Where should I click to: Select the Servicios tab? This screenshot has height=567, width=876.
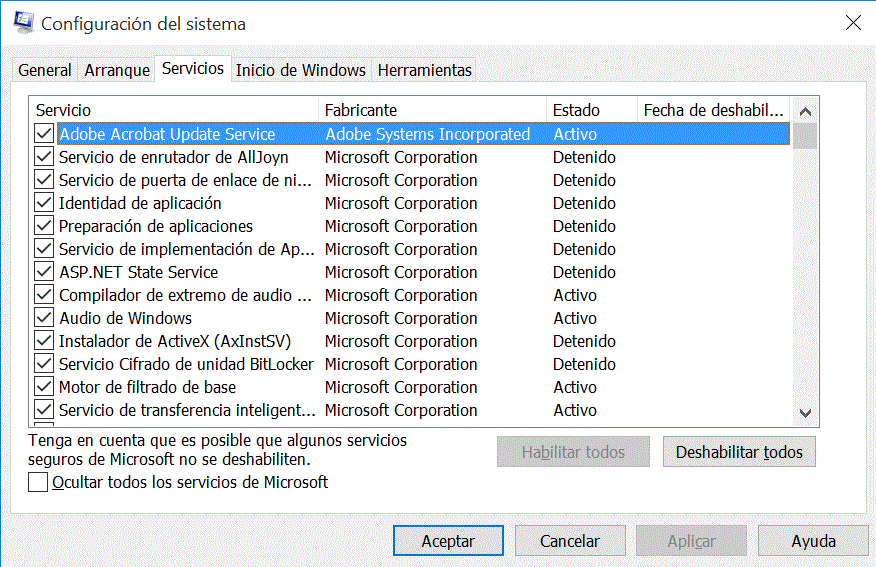pos(193,69)
